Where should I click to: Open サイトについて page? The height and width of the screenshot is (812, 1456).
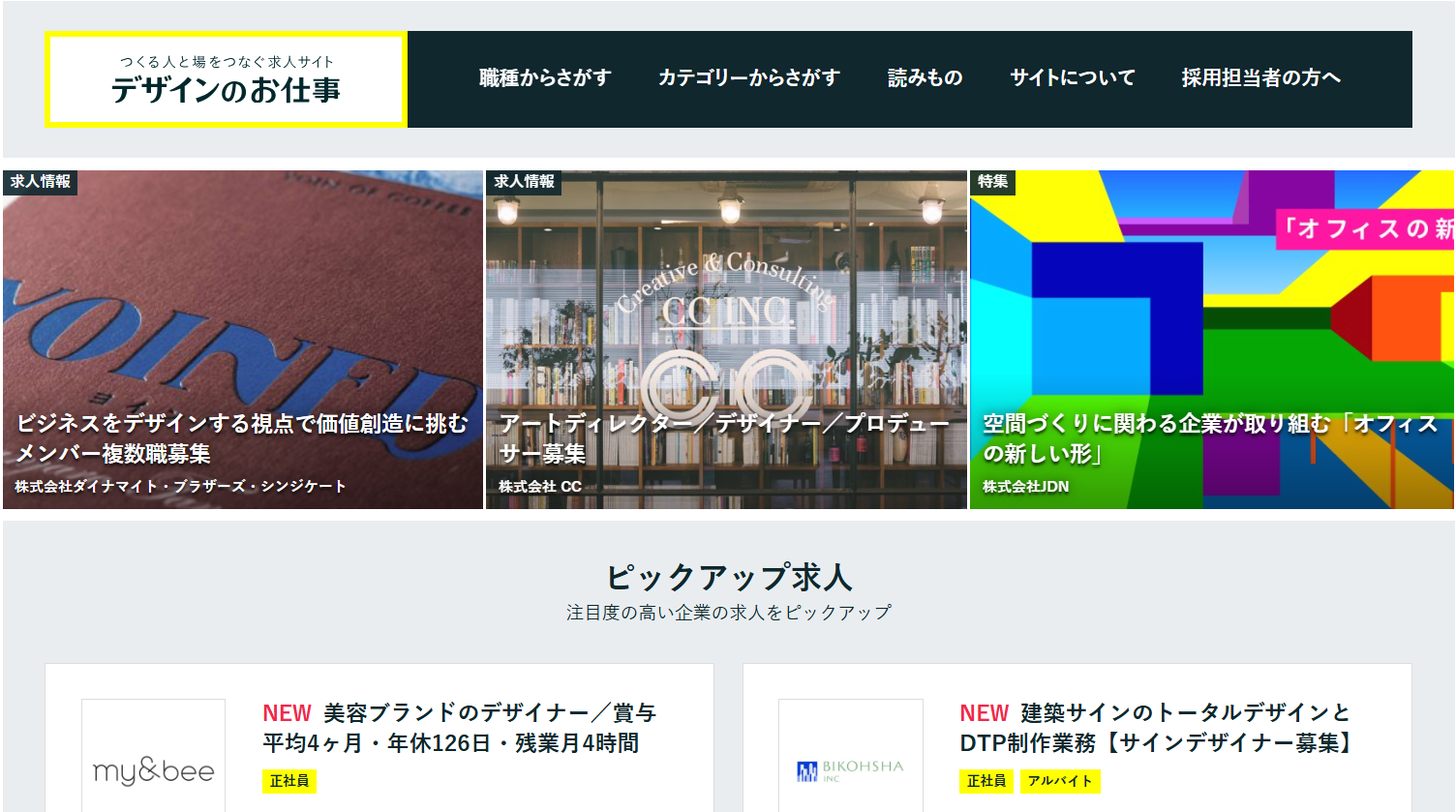point(1072,77)
